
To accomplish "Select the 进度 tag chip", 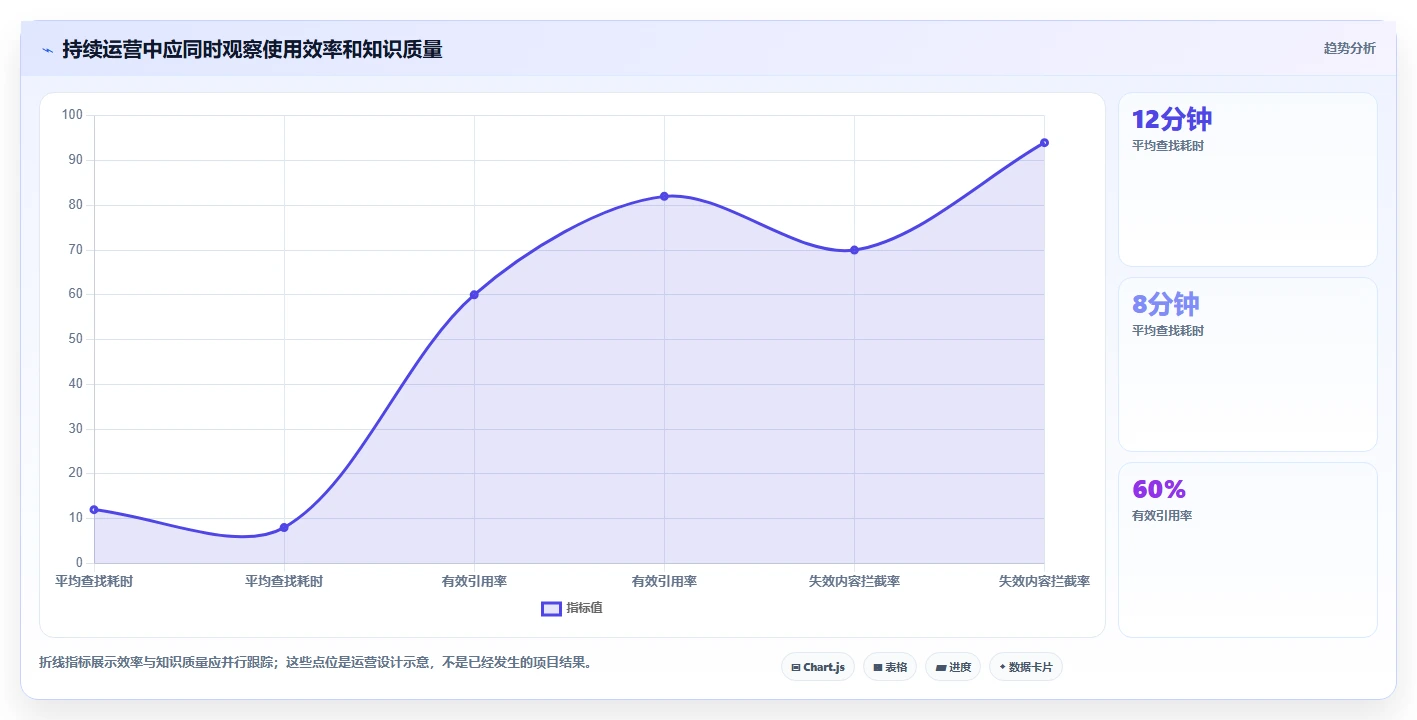I will point(953,667).
